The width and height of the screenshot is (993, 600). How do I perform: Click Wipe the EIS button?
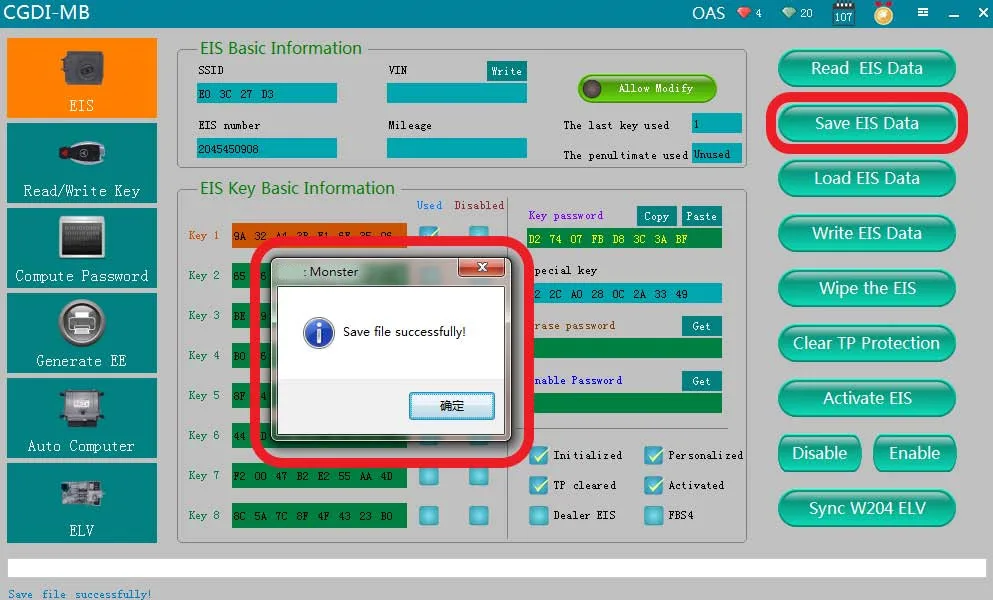click(866, 289)
